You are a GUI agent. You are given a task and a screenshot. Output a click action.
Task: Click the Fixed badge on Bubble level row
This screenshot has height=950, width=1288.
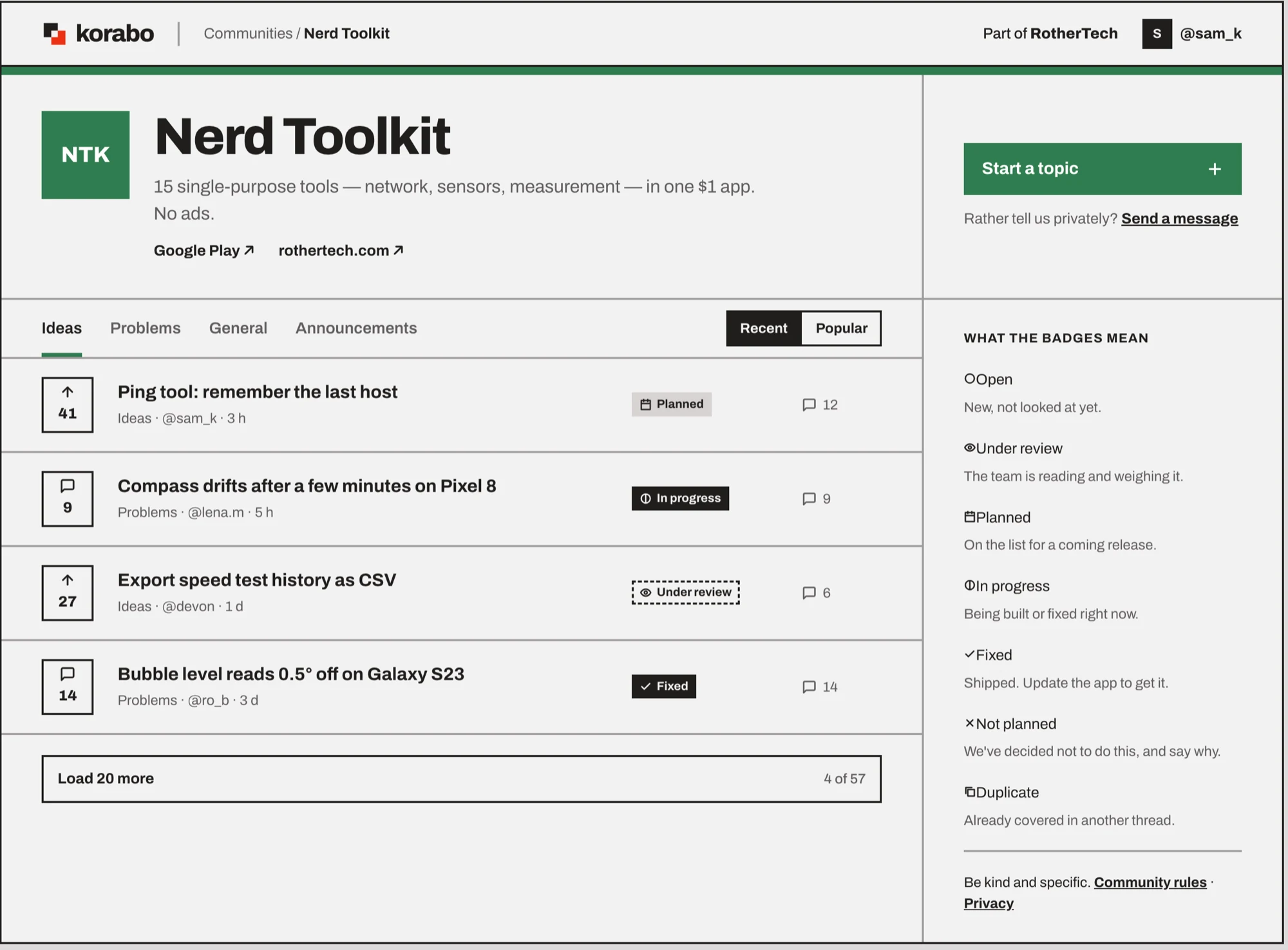point(663,687)
